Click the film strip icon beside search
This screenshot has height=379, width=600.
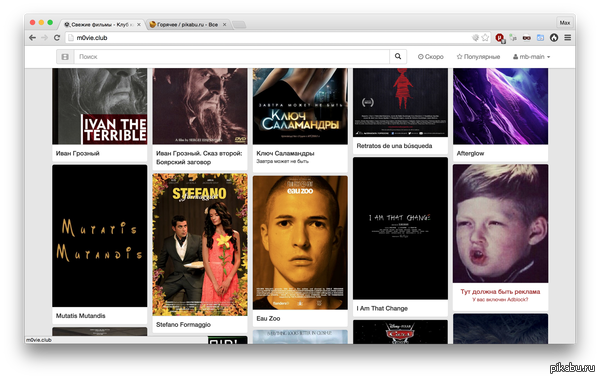click(x=65, y=57)
